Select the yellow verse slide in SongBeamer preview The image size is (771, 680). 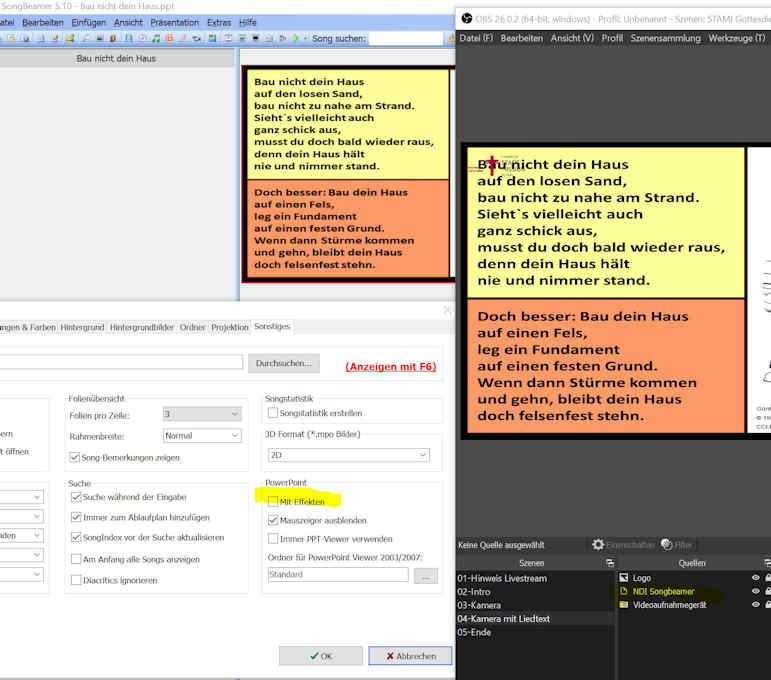tap(348, 124)
